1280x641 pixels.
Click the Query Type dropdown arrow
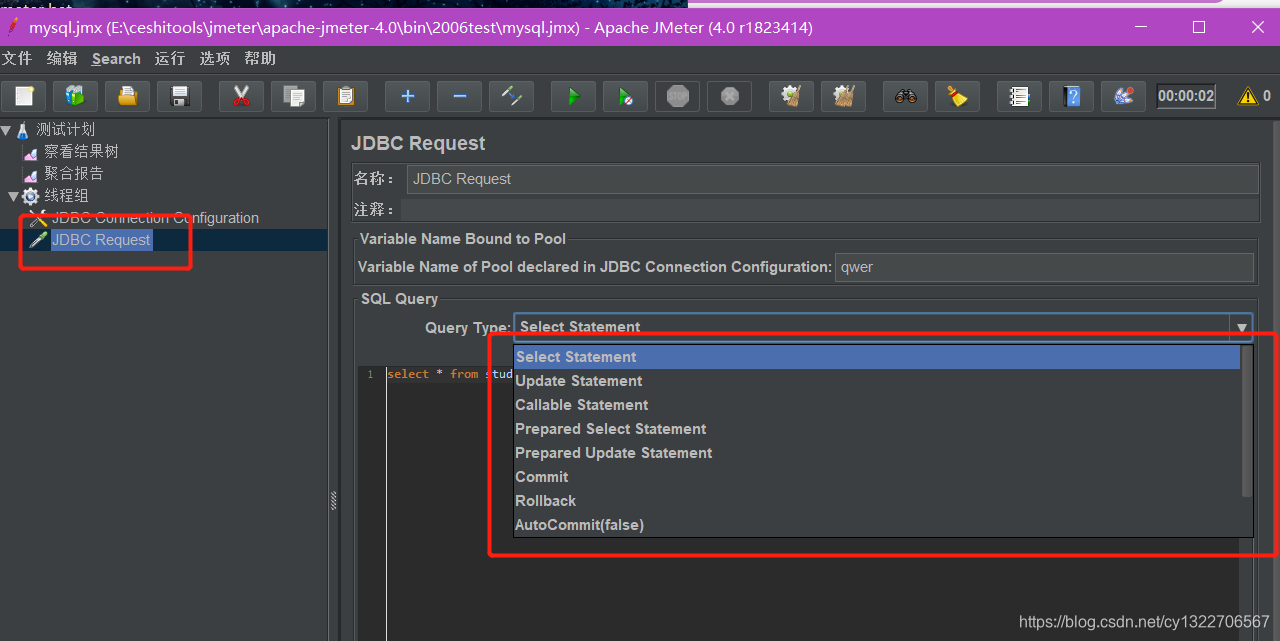pyautogui.click(x=1242, y=327)
